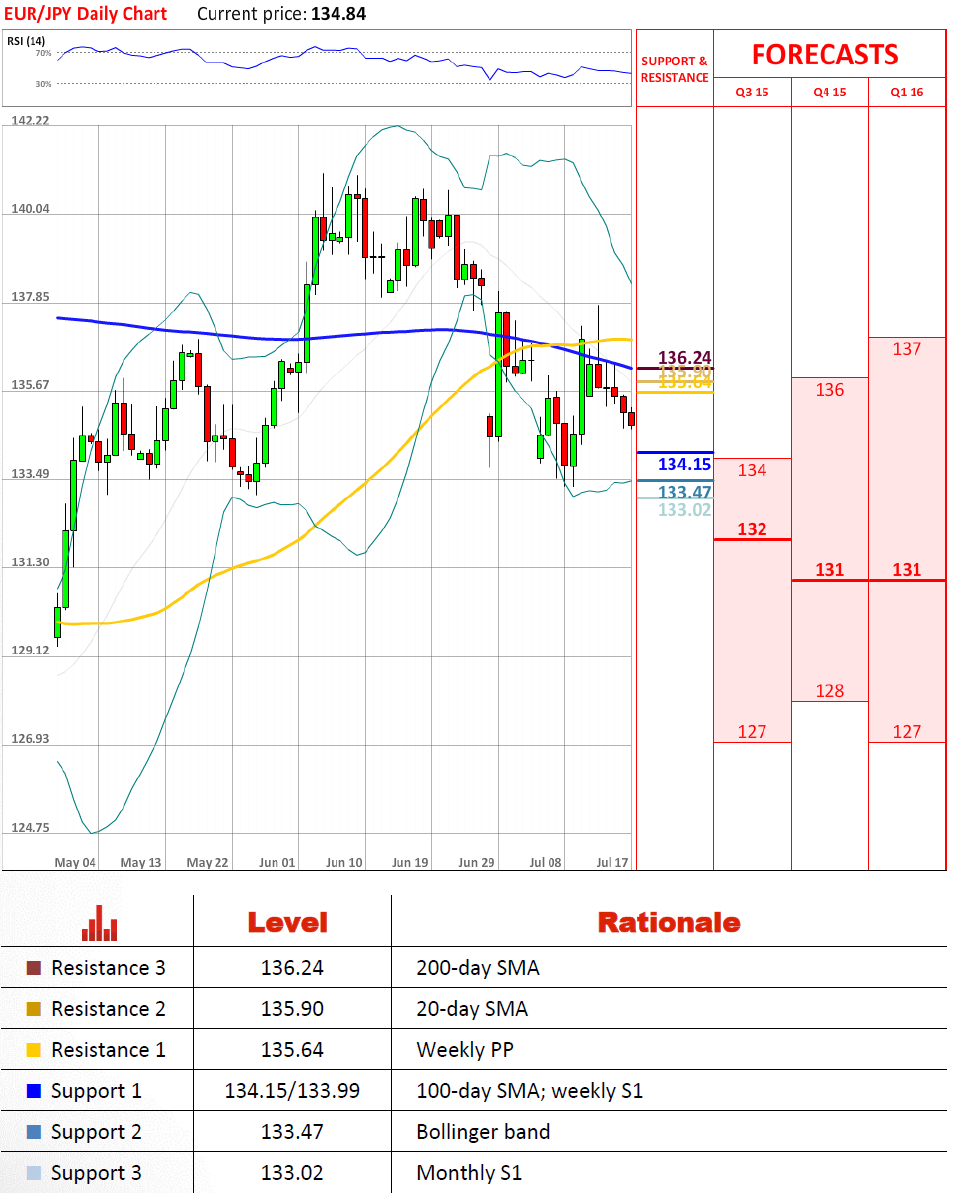Click the 20-day SMA rationale

point(472,1010)
